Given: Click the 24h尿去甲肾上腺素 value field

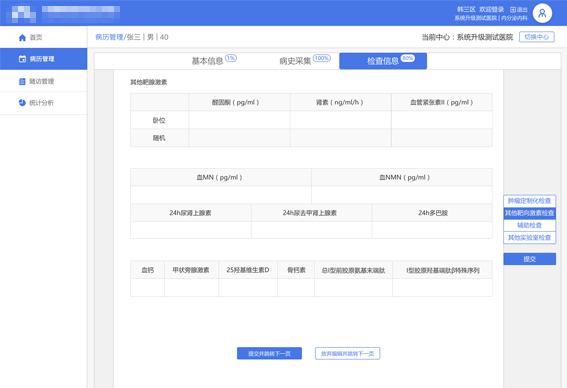Looking at the screenshot, I should (x=311, y=230).
